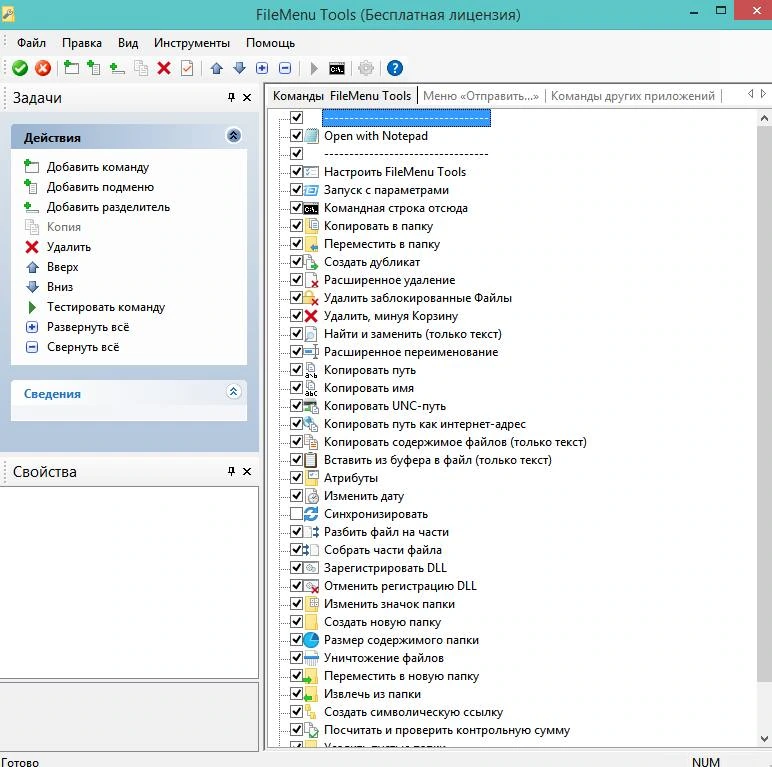772x767 pixels.
Task: Uncheck the Open with Notepad checkbox
Action: (296, 135)
